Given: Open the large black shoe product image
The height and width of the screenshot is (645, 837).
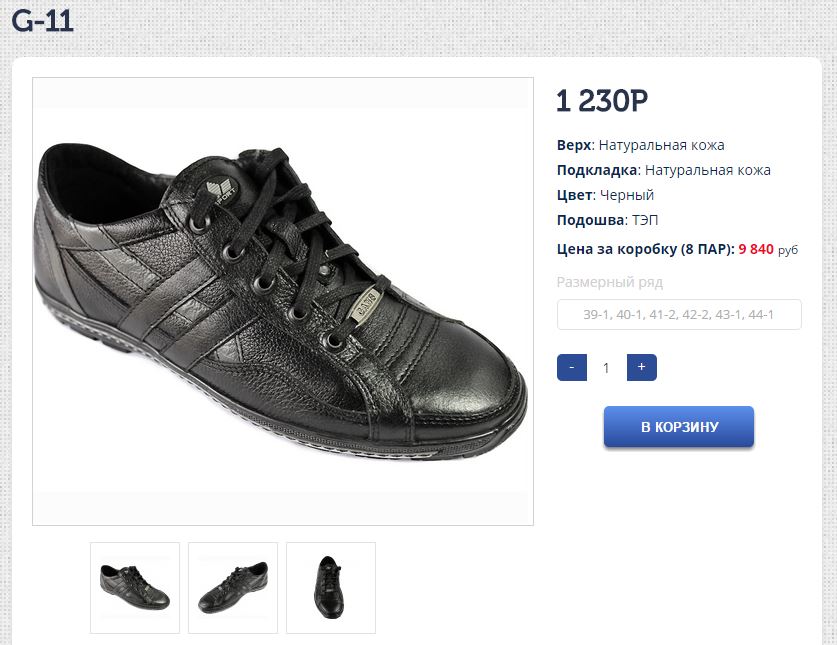Looking at the screenshot, I should click(x=282, y=300).
